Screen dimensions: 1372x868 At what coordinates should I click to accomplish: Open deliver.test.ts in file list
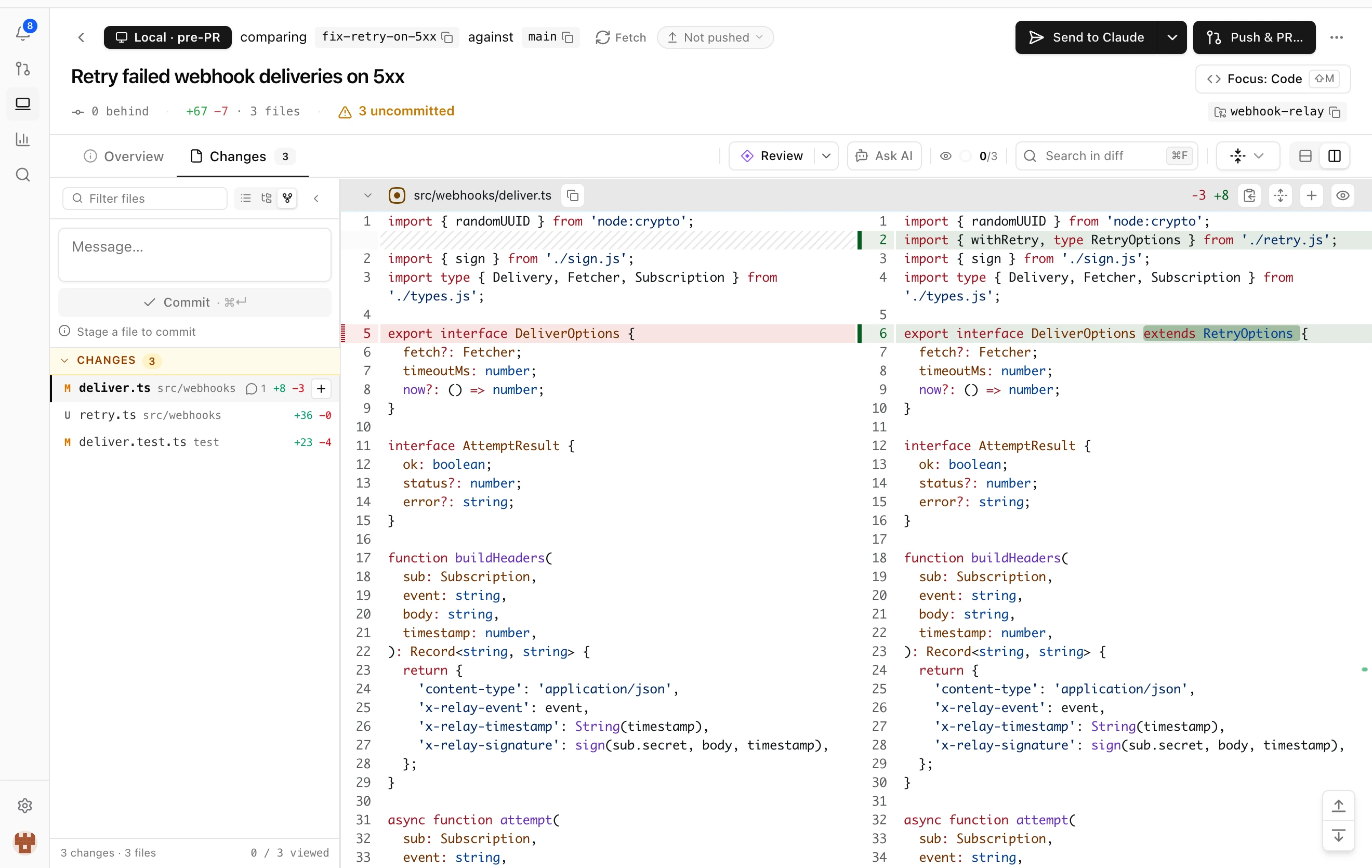(195, 442)
